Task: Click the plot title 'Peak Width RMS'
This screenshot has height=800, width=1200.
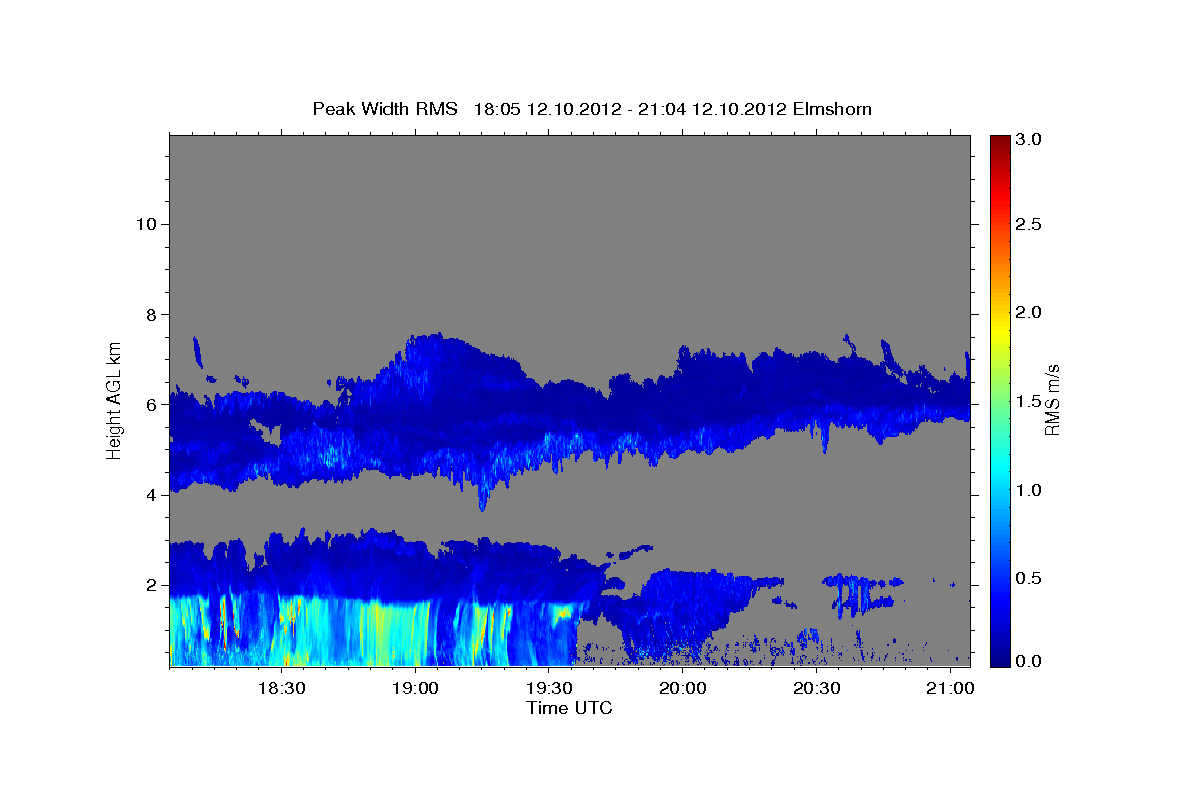Action: pos(384,108)
